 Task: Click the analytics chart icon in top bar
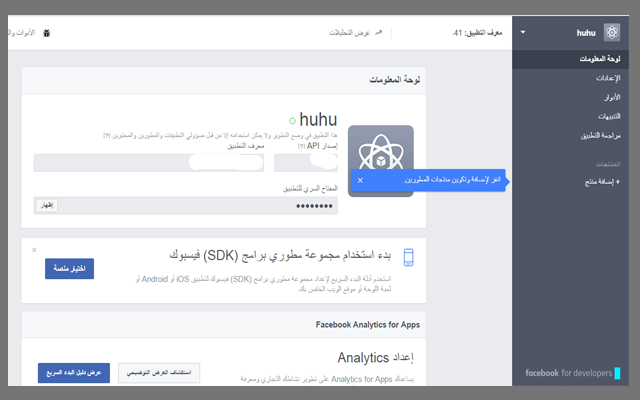pyautogui.click(x=379, y=33)
